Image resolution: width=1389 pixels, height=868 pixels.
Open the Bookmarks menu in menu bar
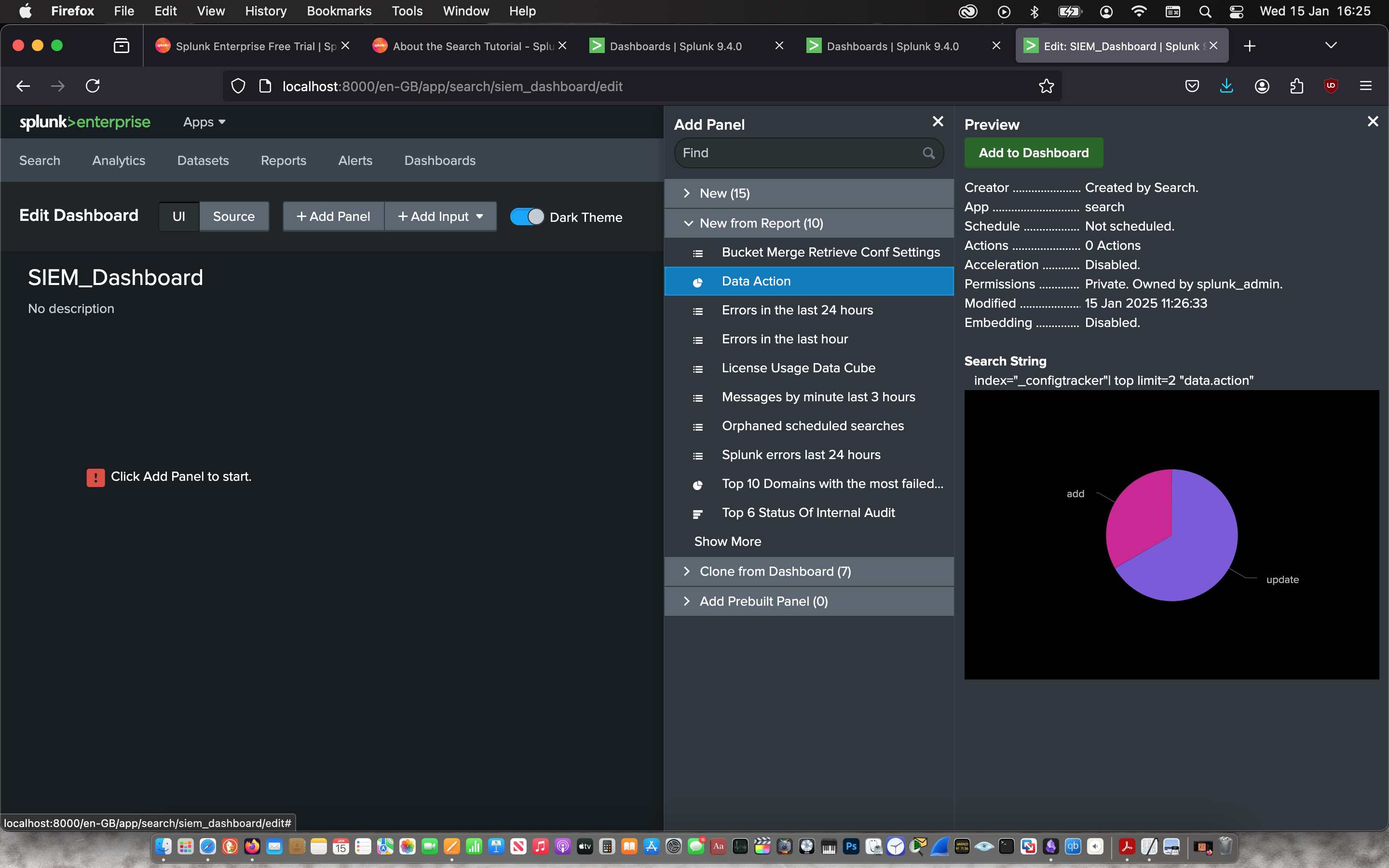tap(339, 11)
